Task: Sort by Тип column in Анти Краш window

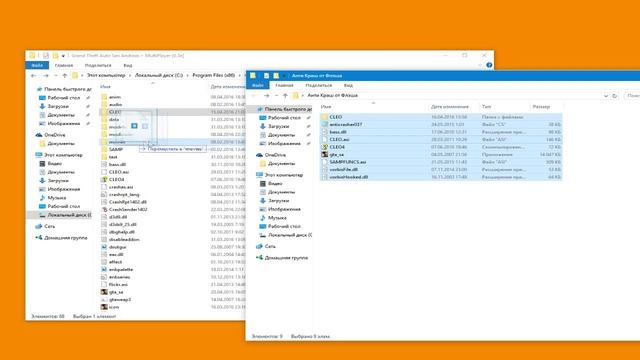Action: 486,107
